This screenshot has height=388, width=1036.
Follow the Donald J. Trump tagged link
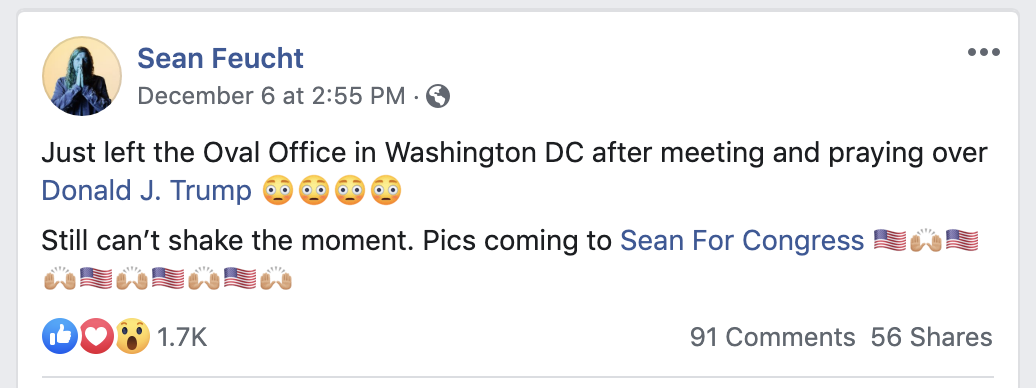point(146,191)
